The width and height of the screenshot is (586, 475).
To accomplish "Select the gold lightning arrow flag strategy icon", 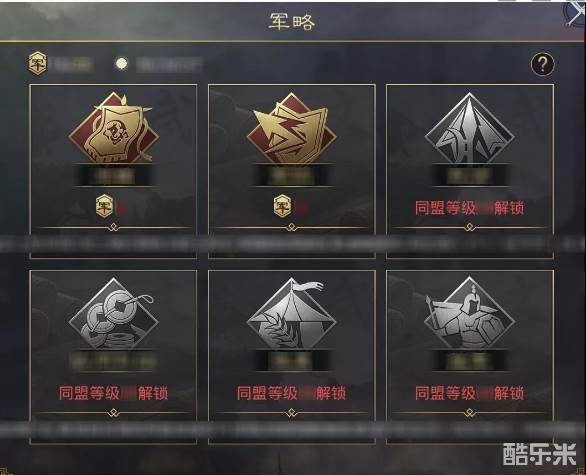I will coord(292,128).
